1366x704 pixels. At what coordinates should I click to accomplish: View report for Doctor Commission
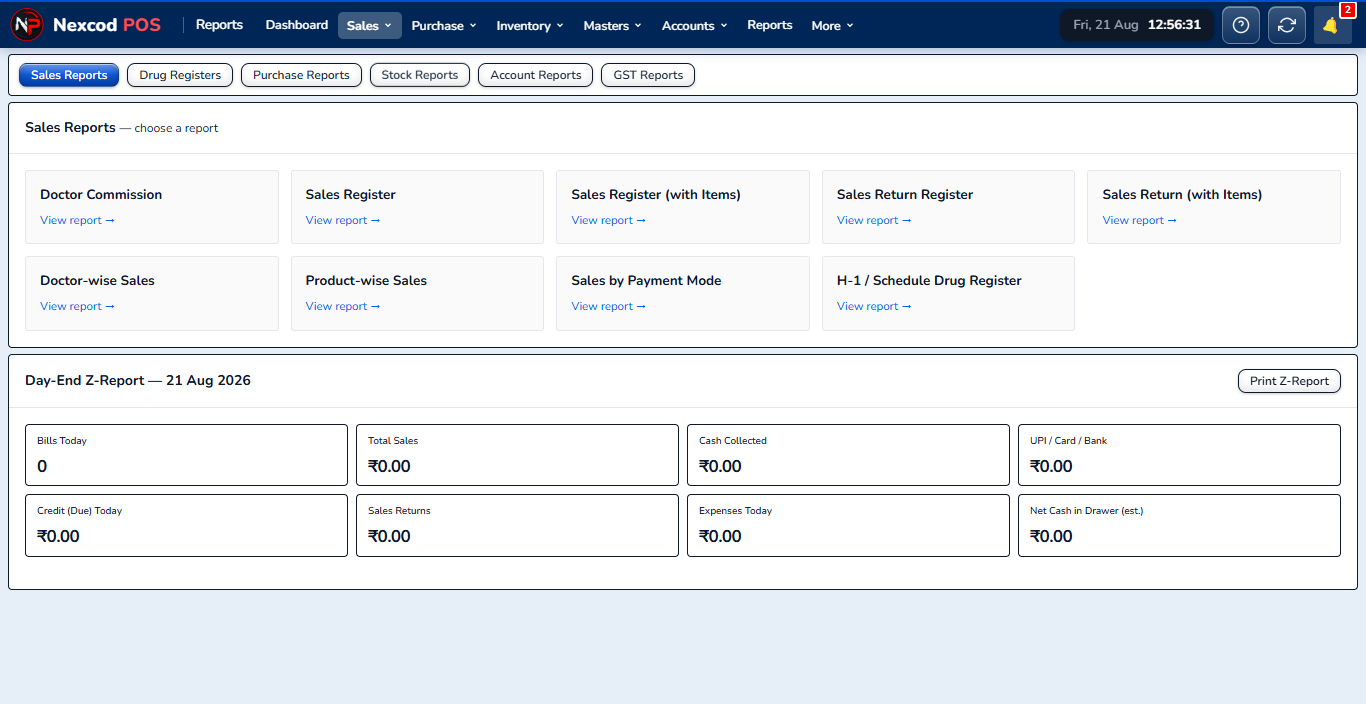tap(77, 220)
